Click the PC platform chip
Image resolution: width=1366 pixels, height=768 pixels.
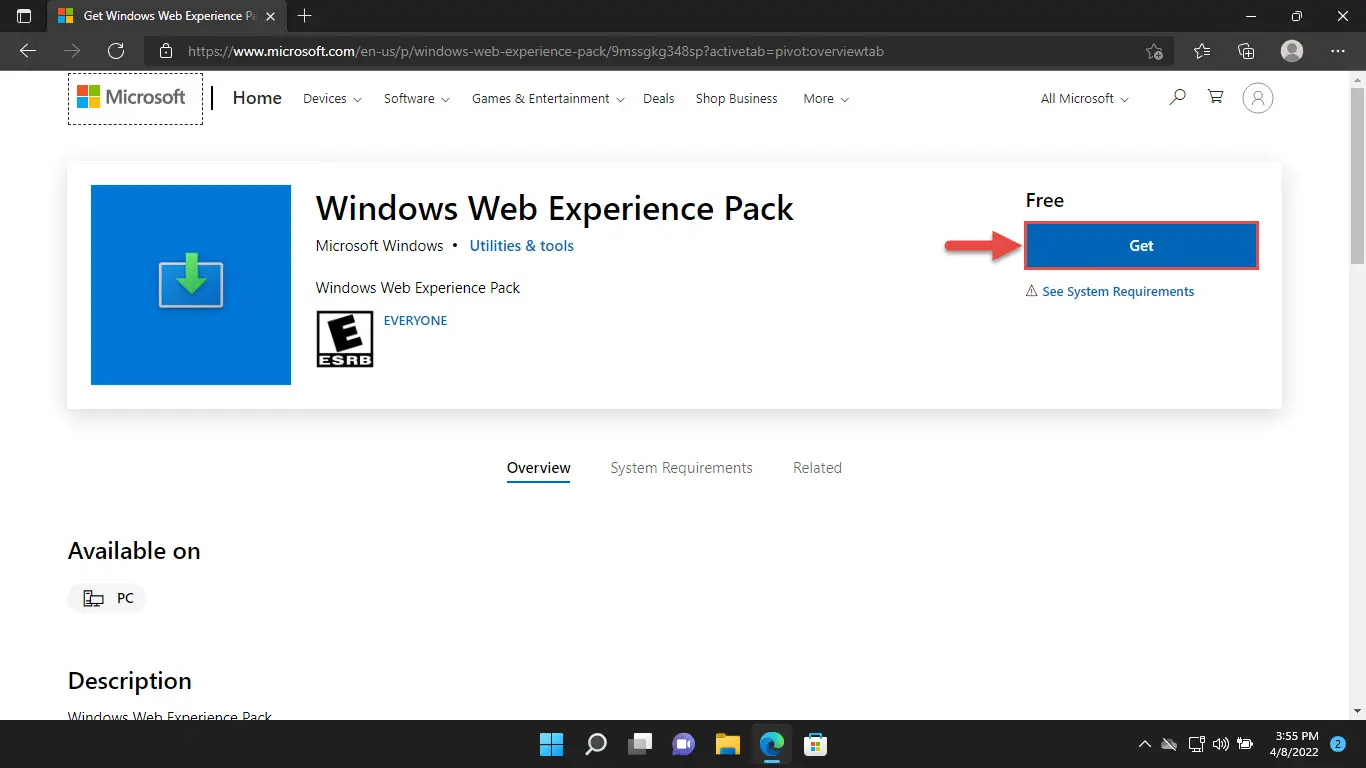click(107, 598)
